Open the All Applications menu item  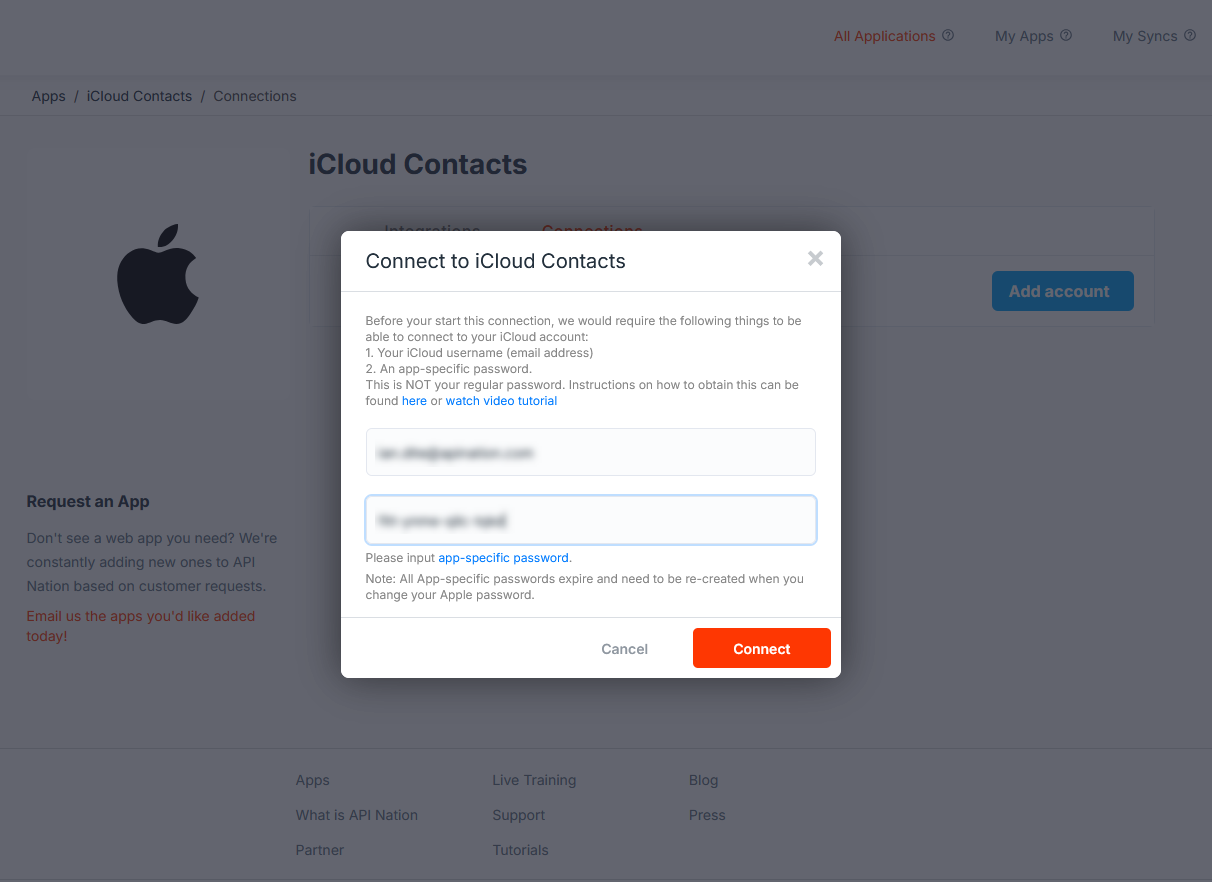pyautogui.click(x=885, y=36)
